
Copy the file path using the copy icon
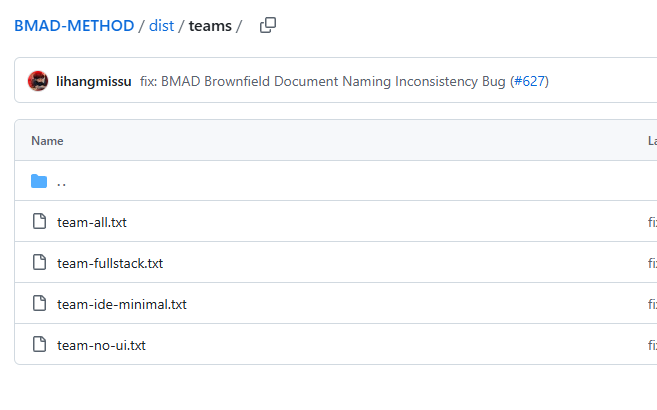pos(267,26)
